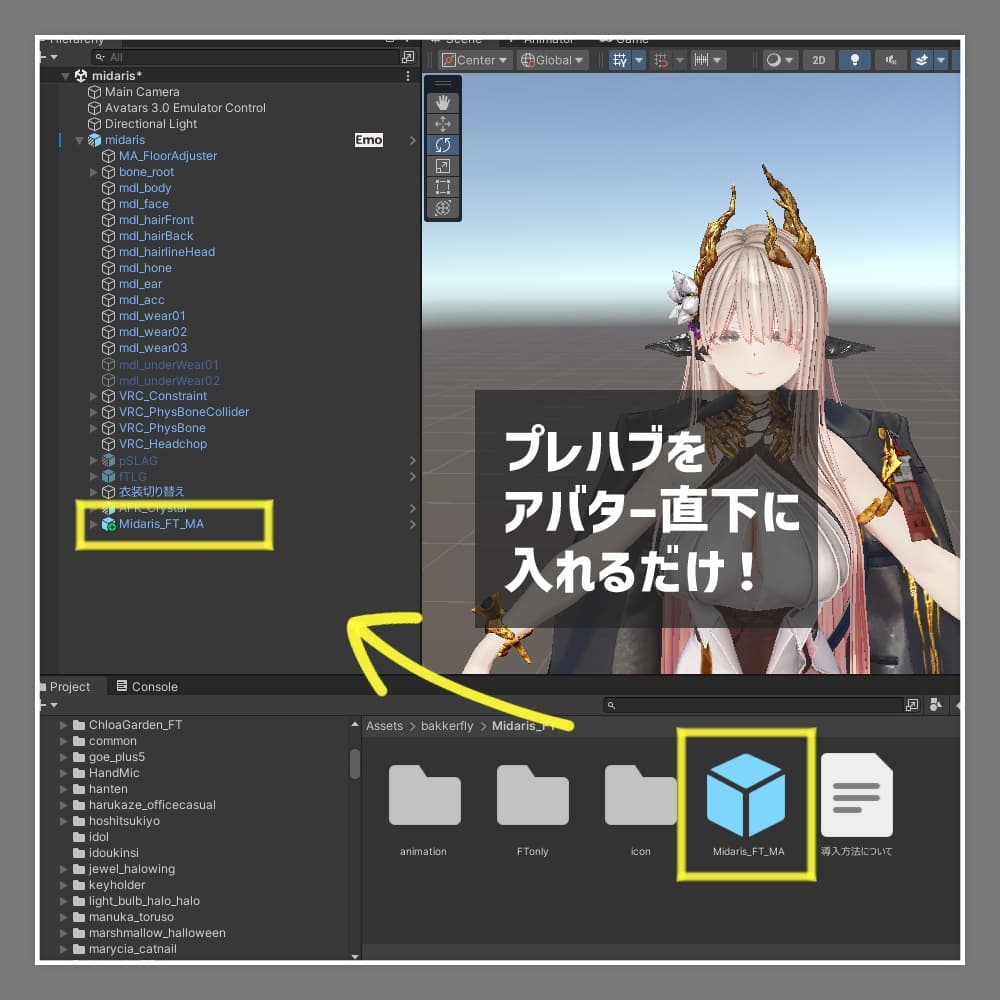The image size is (1000, 1000).
Task: Open Midaris_FT_MA prefab right chevron
Action: click(412, 524)
